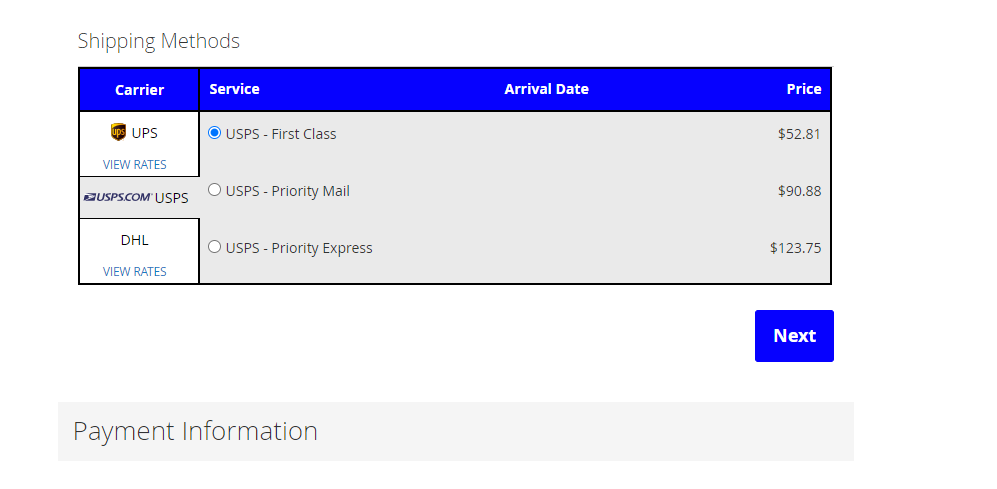
Task: Click the Arrival Date column header
Action: tap(546, 89)
